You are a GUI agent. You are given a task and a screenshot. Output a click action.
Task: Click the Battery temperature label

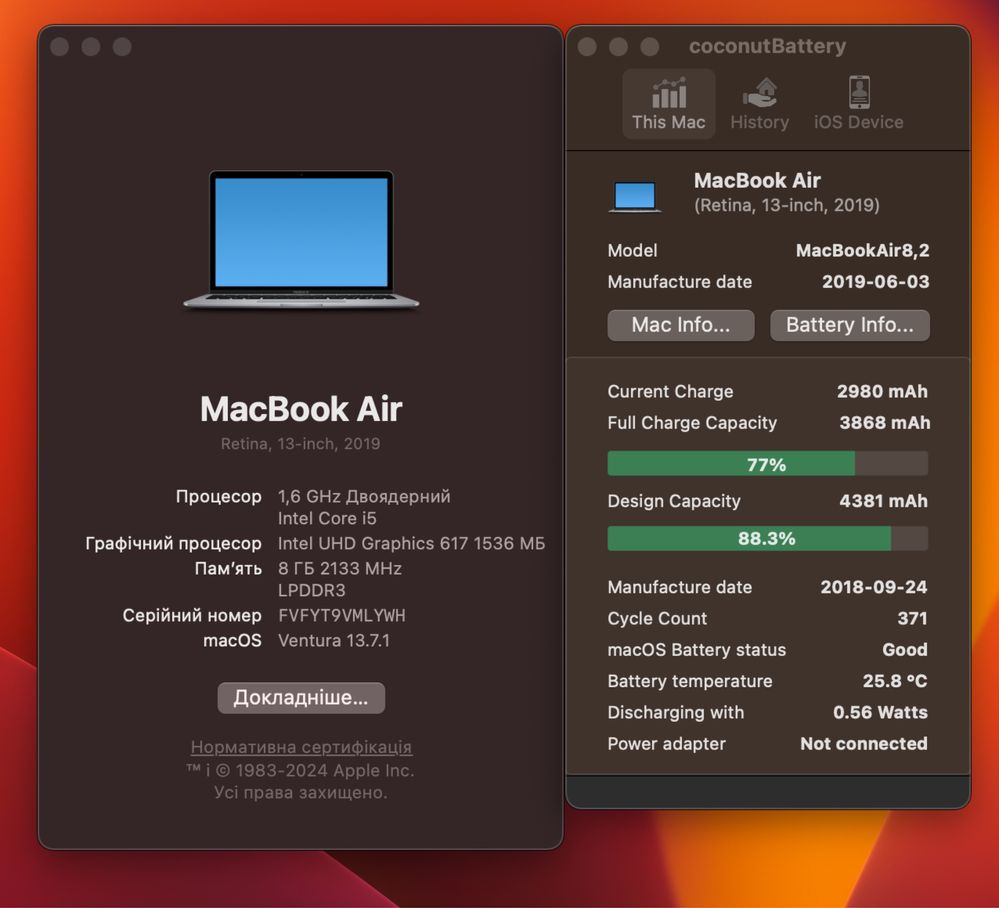coord(689,681)
